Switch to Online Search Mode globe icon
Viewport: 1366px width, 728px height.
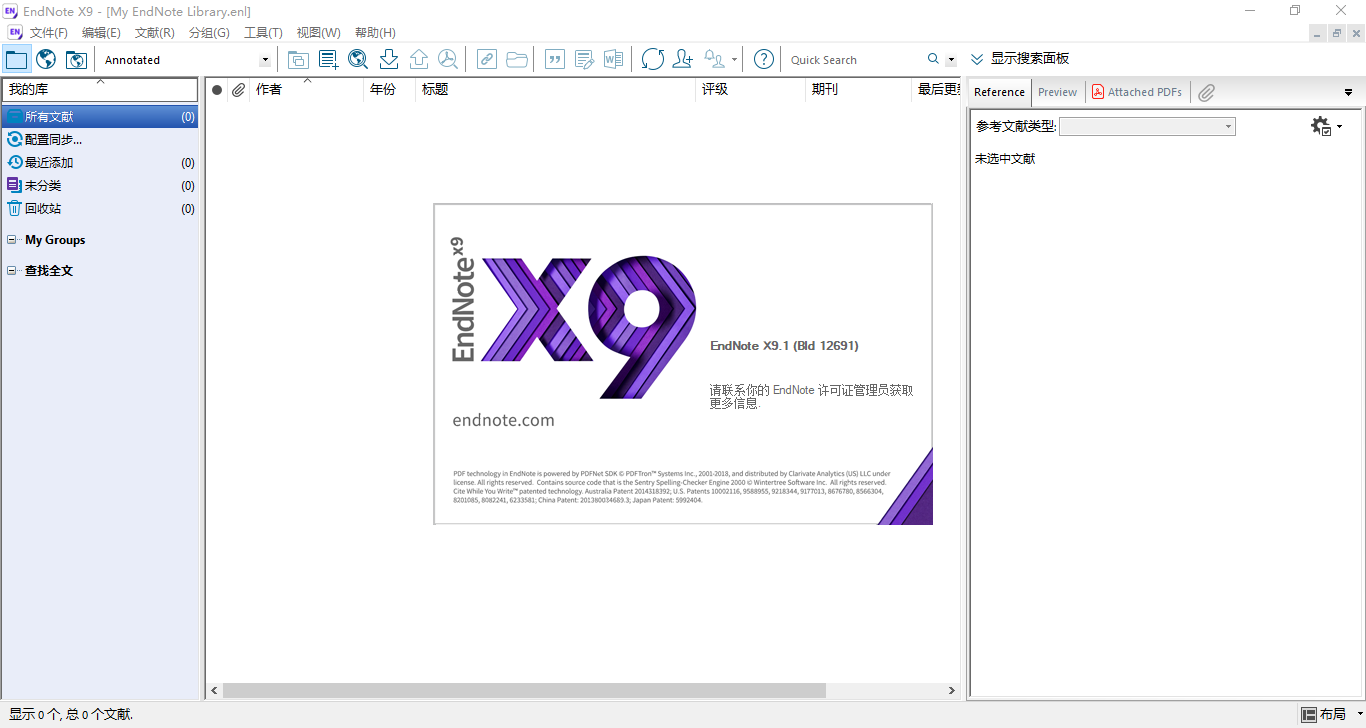tap(45, 59)
